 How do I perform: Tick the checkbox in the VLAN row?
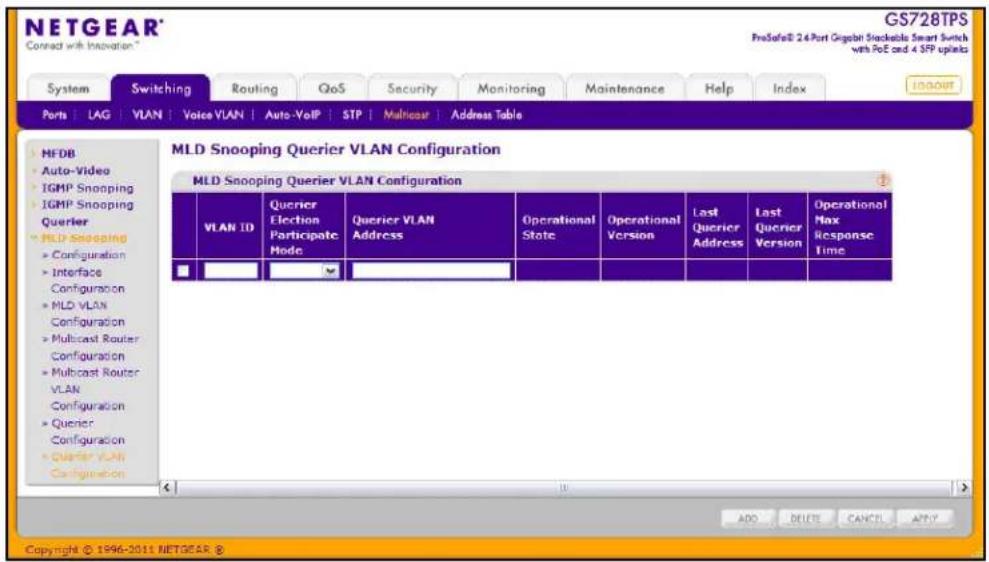coord(183,271)
